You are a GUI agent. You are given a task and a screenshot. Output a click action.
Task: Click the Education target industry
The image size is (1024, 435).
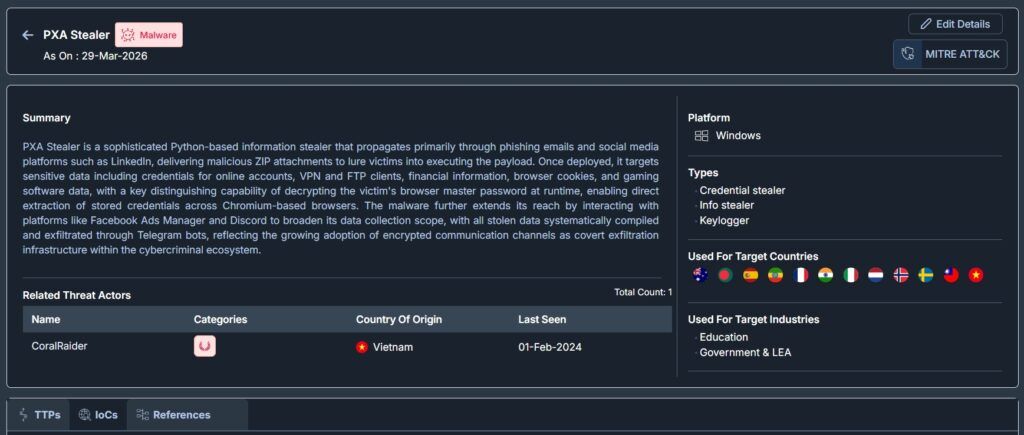coord(724,337)
